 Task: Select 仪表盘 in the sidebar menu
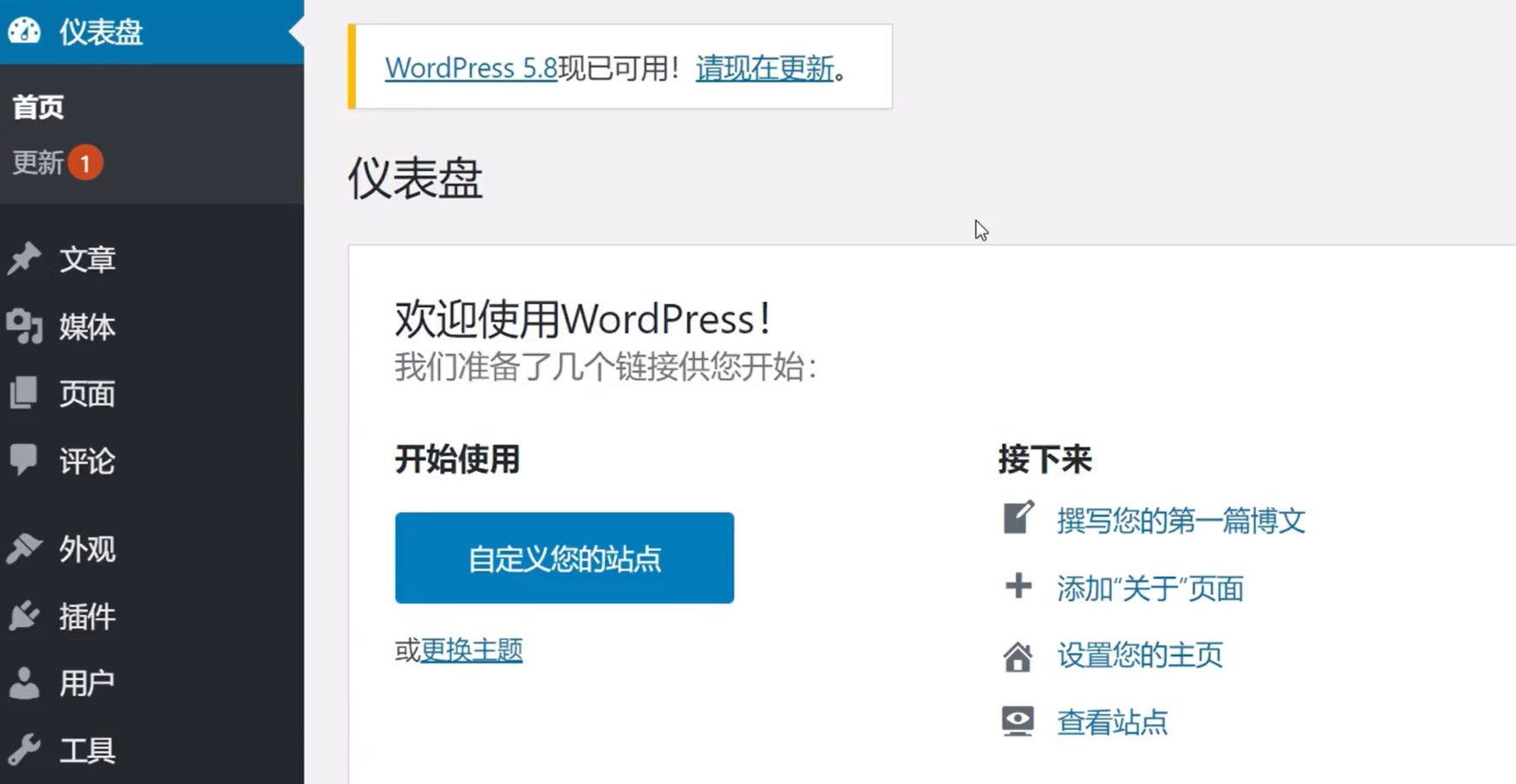[x=100, y=33]
